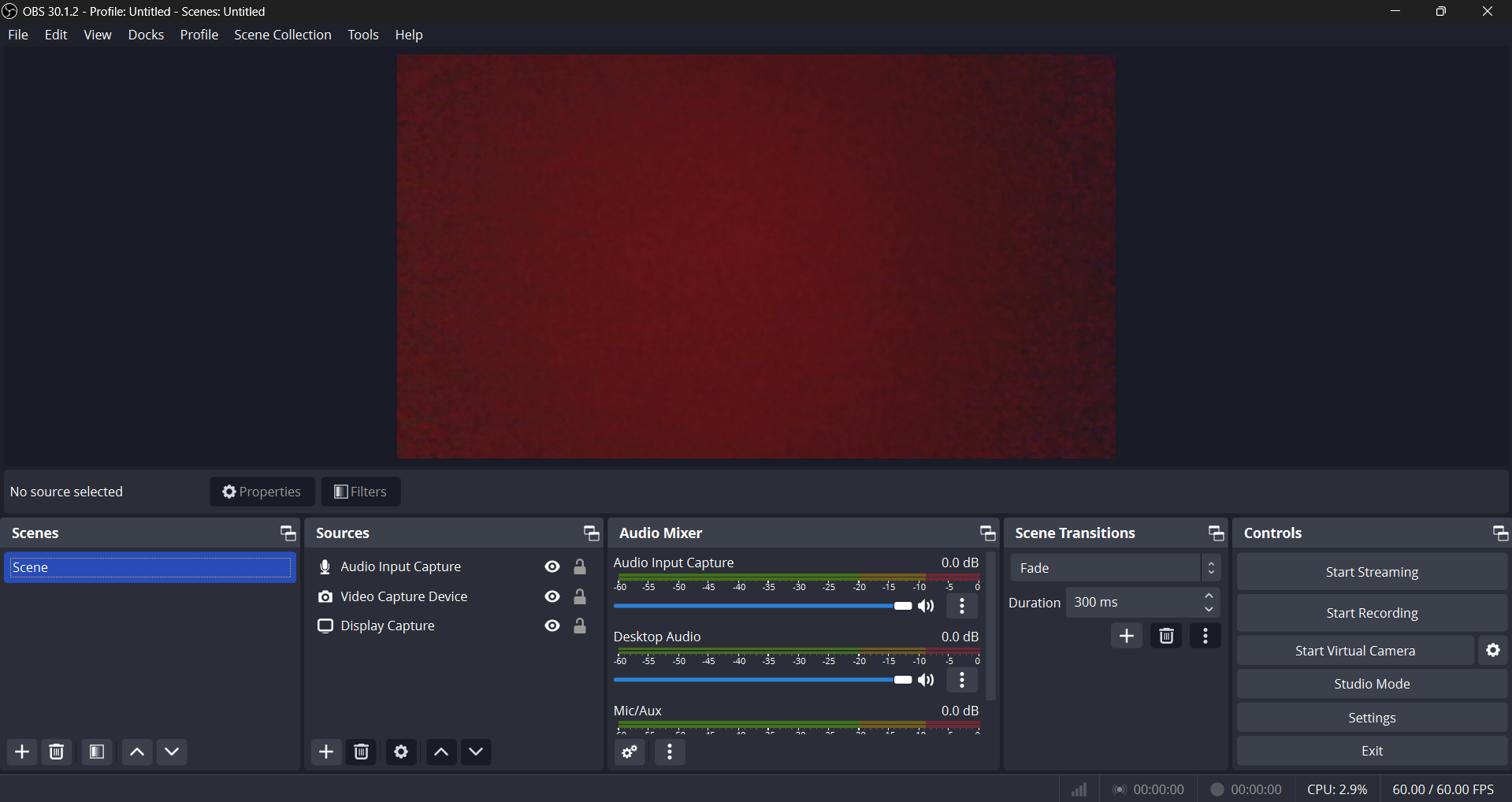Lock the Audio Input Capture source
Screen dimensions: 1512x802
click(580, 567)
